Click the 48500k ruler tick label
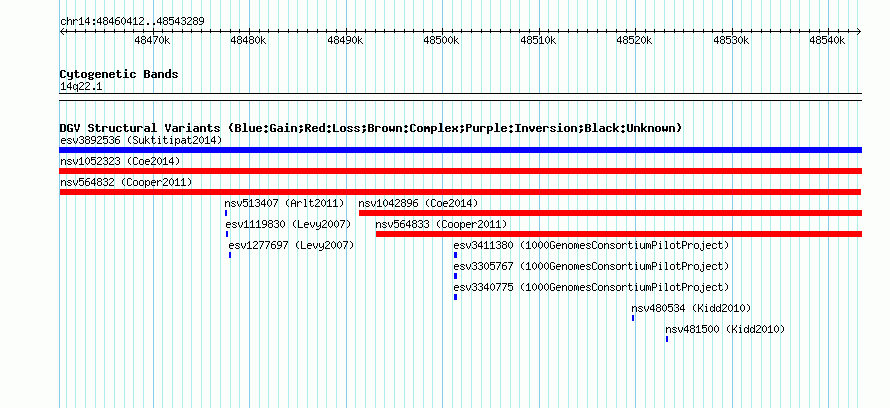The height and width of the screenshot is (408, 890). coord(441,41)
